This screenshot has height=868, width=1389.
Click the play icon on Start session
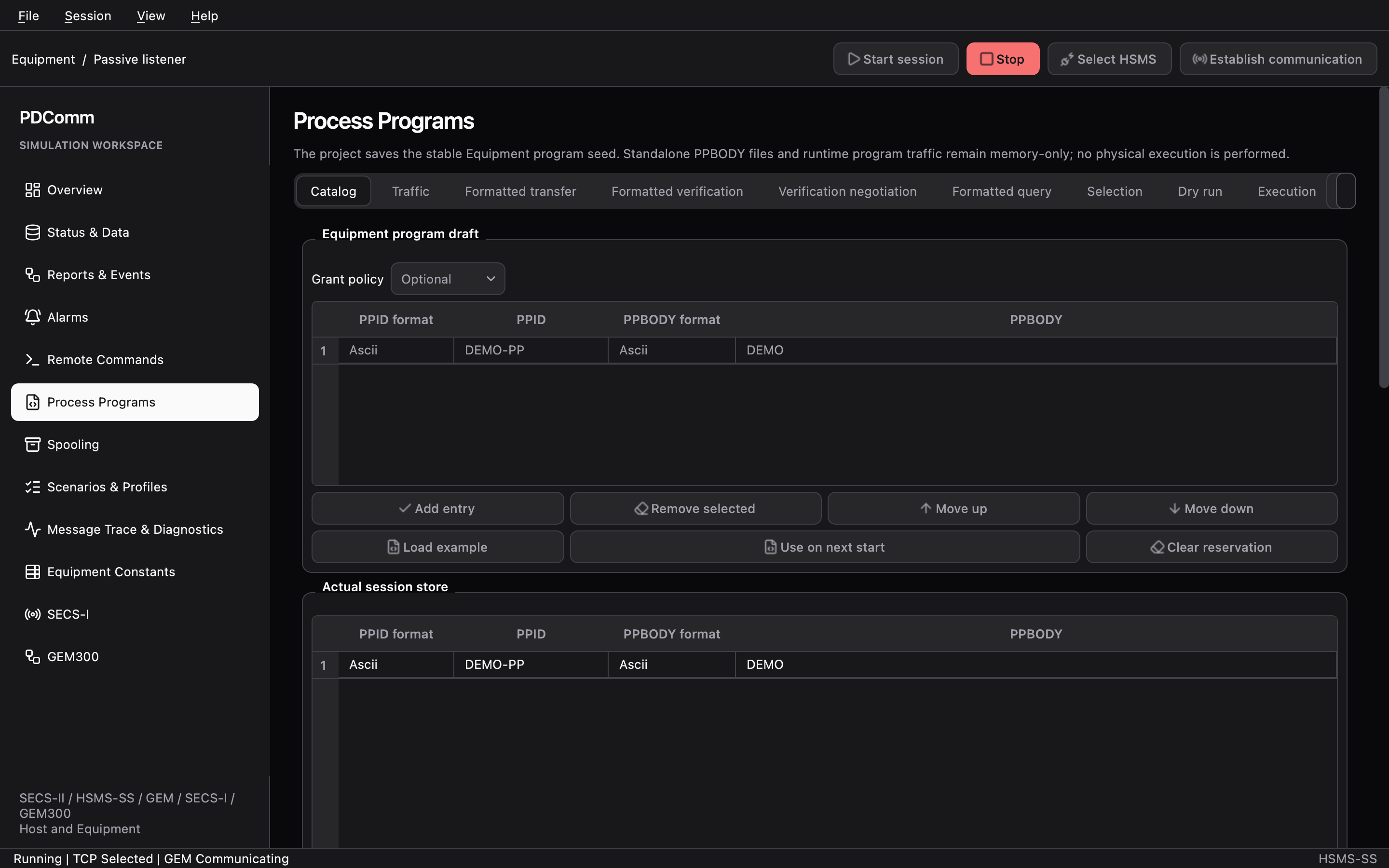(854, 59)
